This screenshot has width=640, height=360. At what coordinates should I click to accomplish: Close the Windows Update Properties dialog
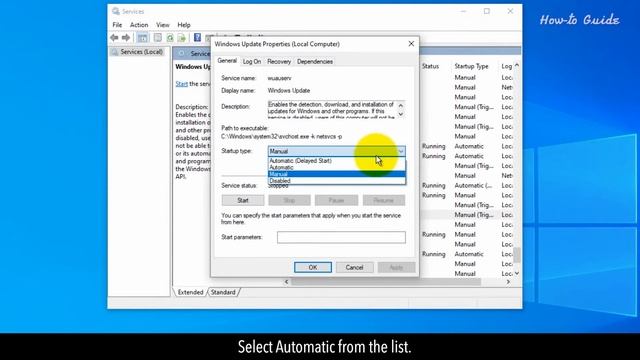click(x=411, y=44)
